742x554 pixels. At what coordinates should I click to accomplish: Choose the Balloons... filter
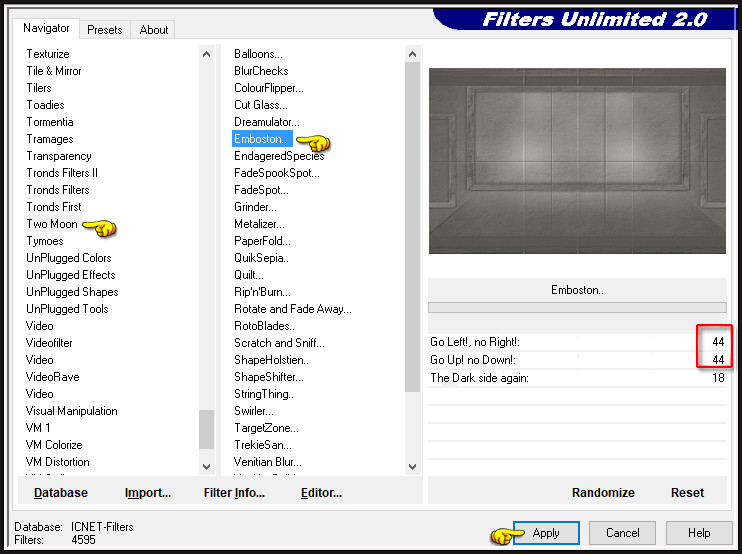[258, 54]
